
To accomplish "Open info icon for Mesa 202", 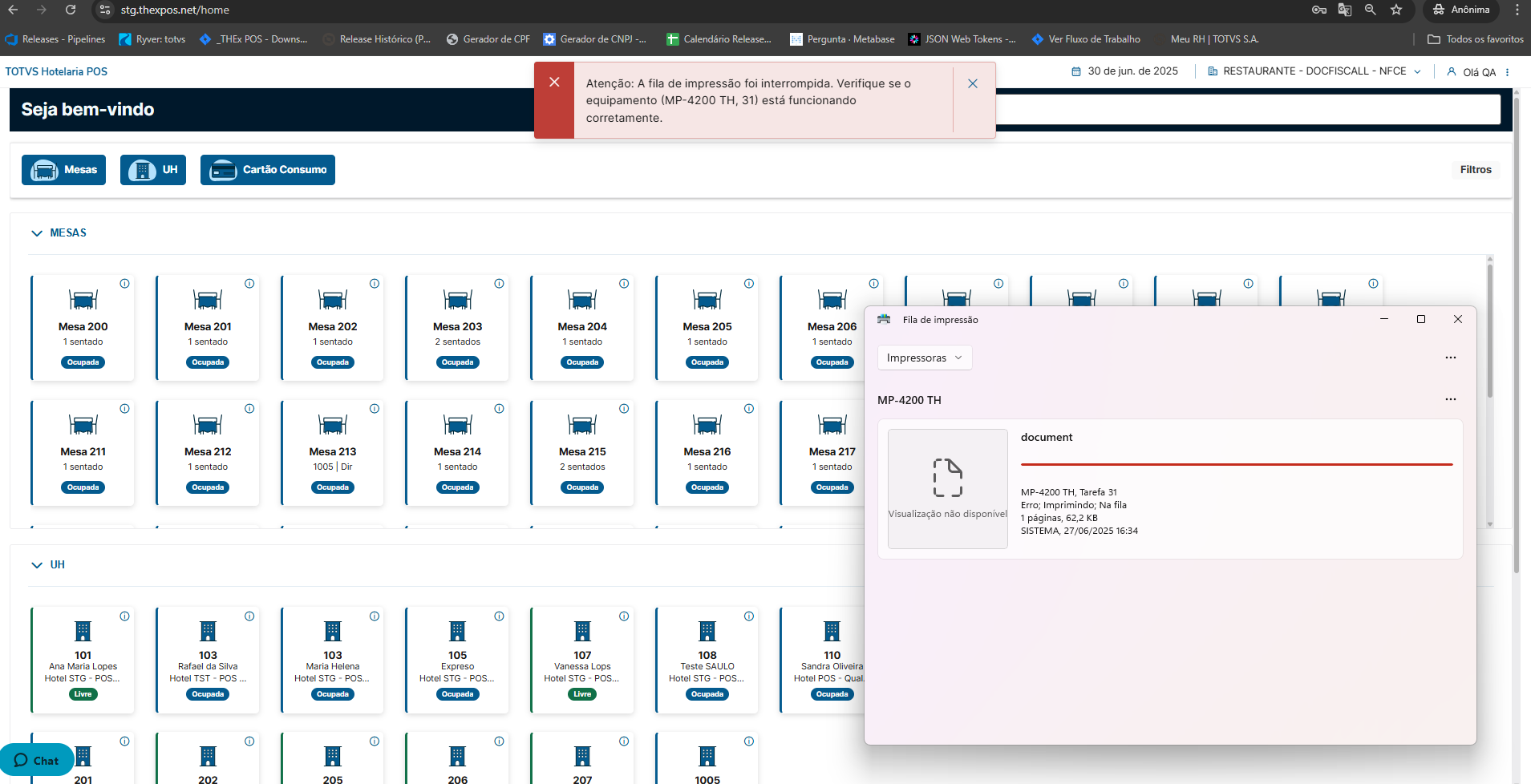I will click(375, 284).
